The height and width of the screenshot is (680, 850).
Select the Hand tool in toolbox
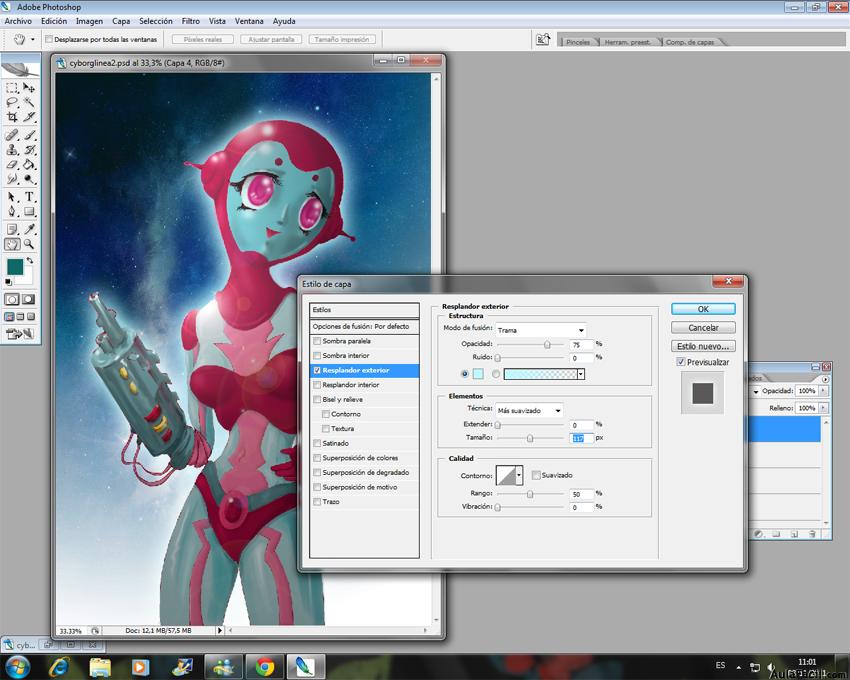(x=12, y=244)
